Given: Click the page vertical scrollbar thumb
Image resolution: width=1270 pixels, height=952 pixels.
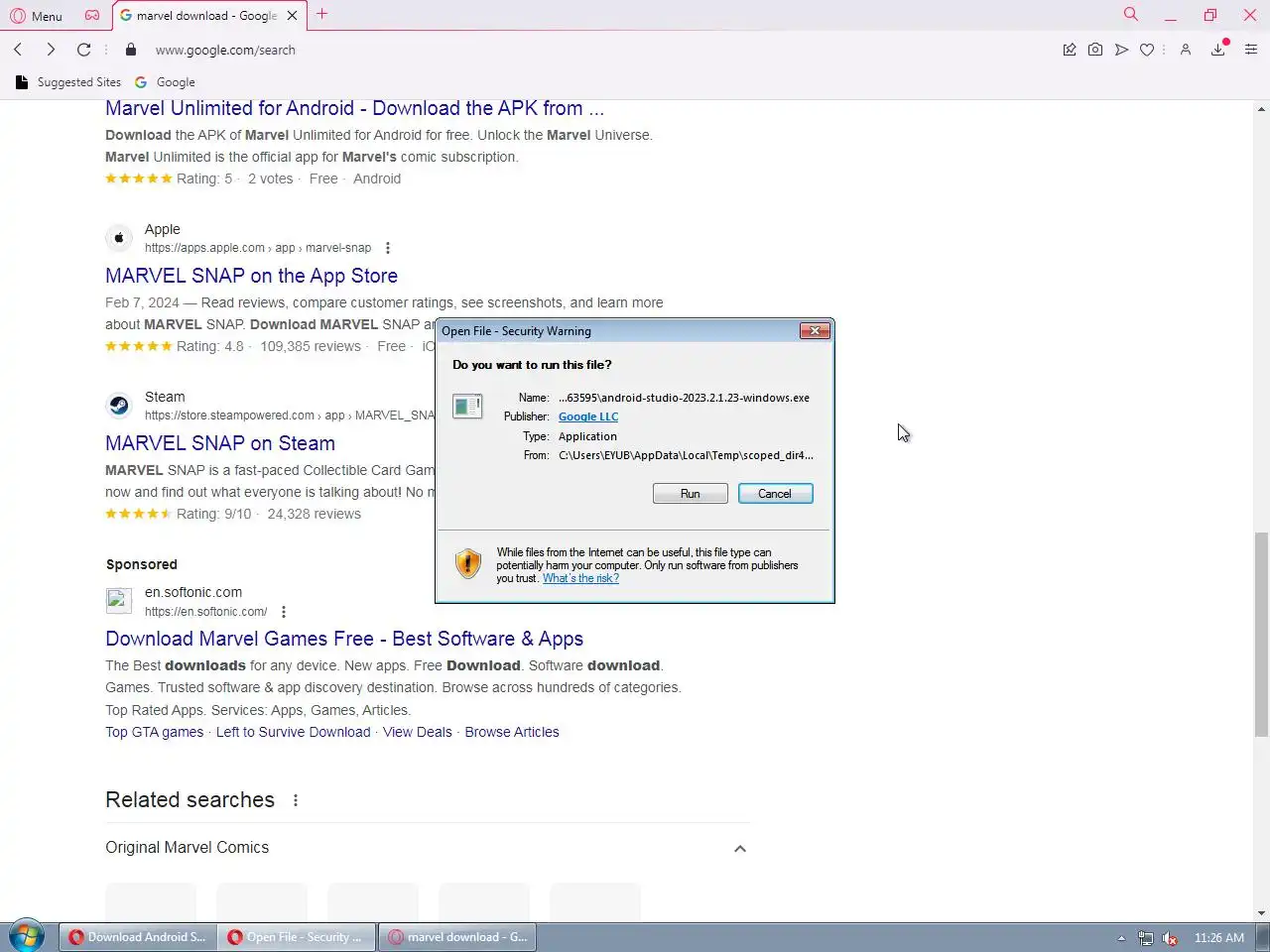Looking at the screenshot, I should pyautogui.click(x=1261, y=635).
